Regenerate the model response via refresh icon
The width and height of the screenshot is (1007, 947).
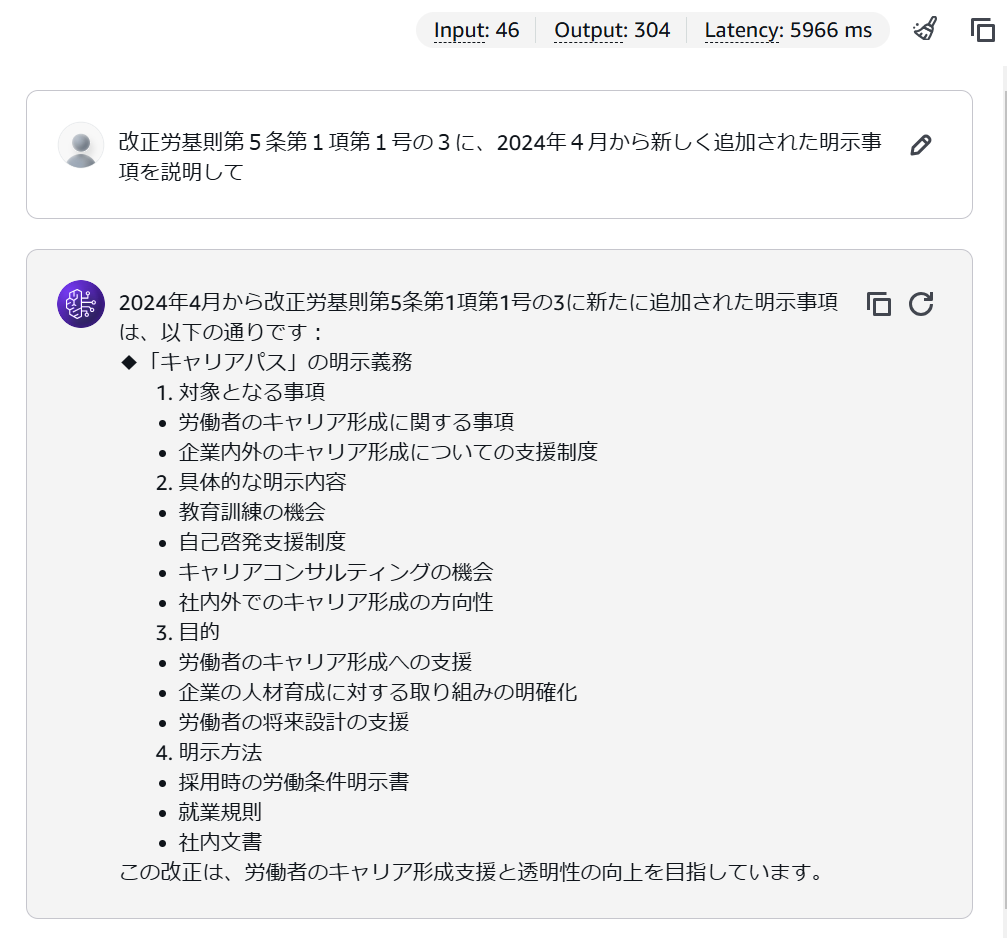click(919, 303)
